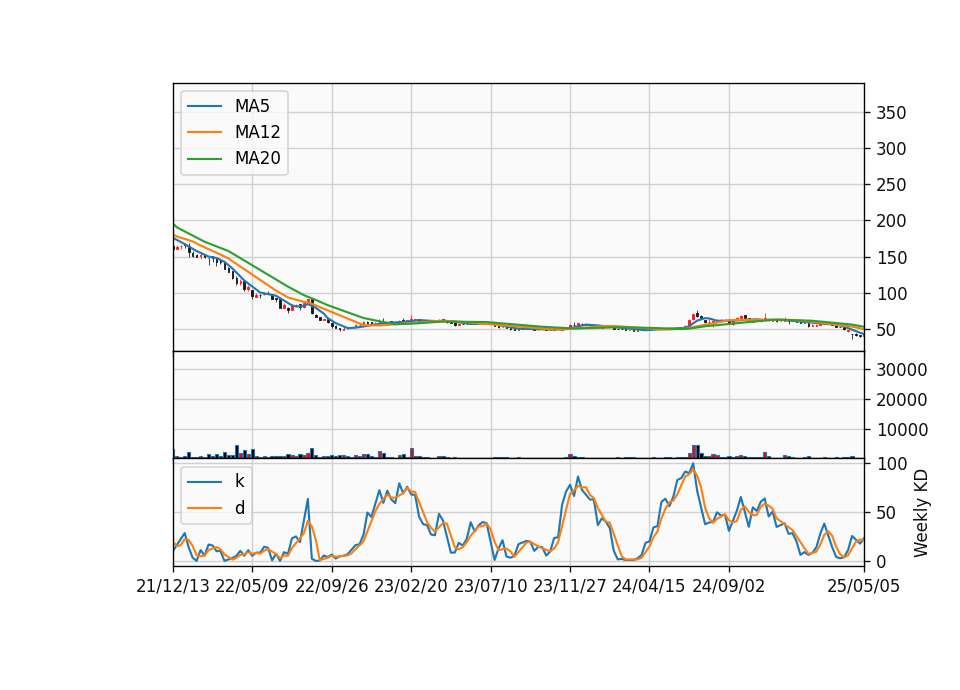Click the 24/04/15 date label

click(x=649, y=587)
